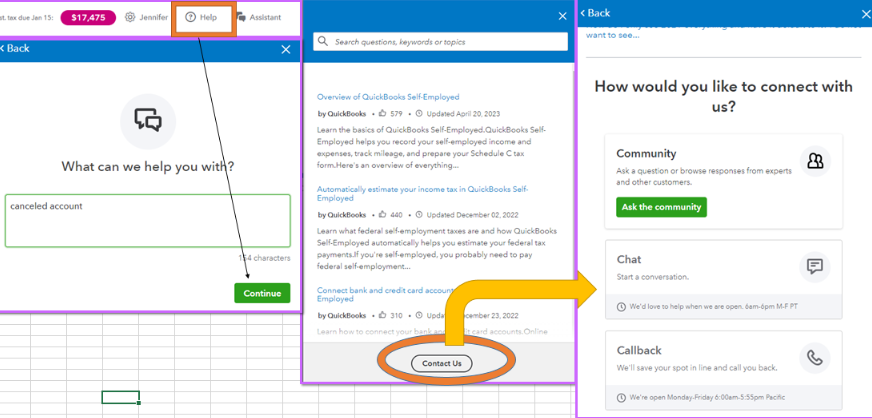Go Back in the left help panel
The height and width of the screenshot is (418, 872).
pyautogui.click(x=15, y=48)
